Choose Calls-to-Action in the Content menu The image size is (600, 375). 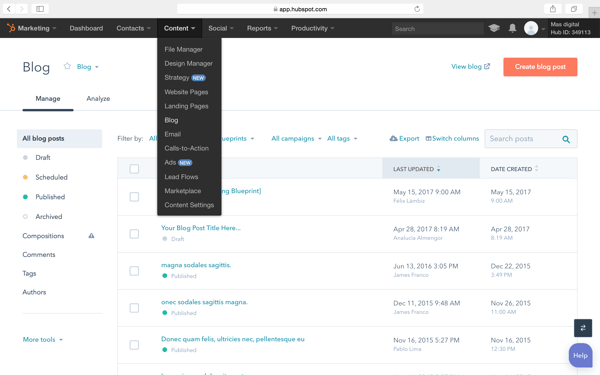pyautogui.click(x=187, y=148)
